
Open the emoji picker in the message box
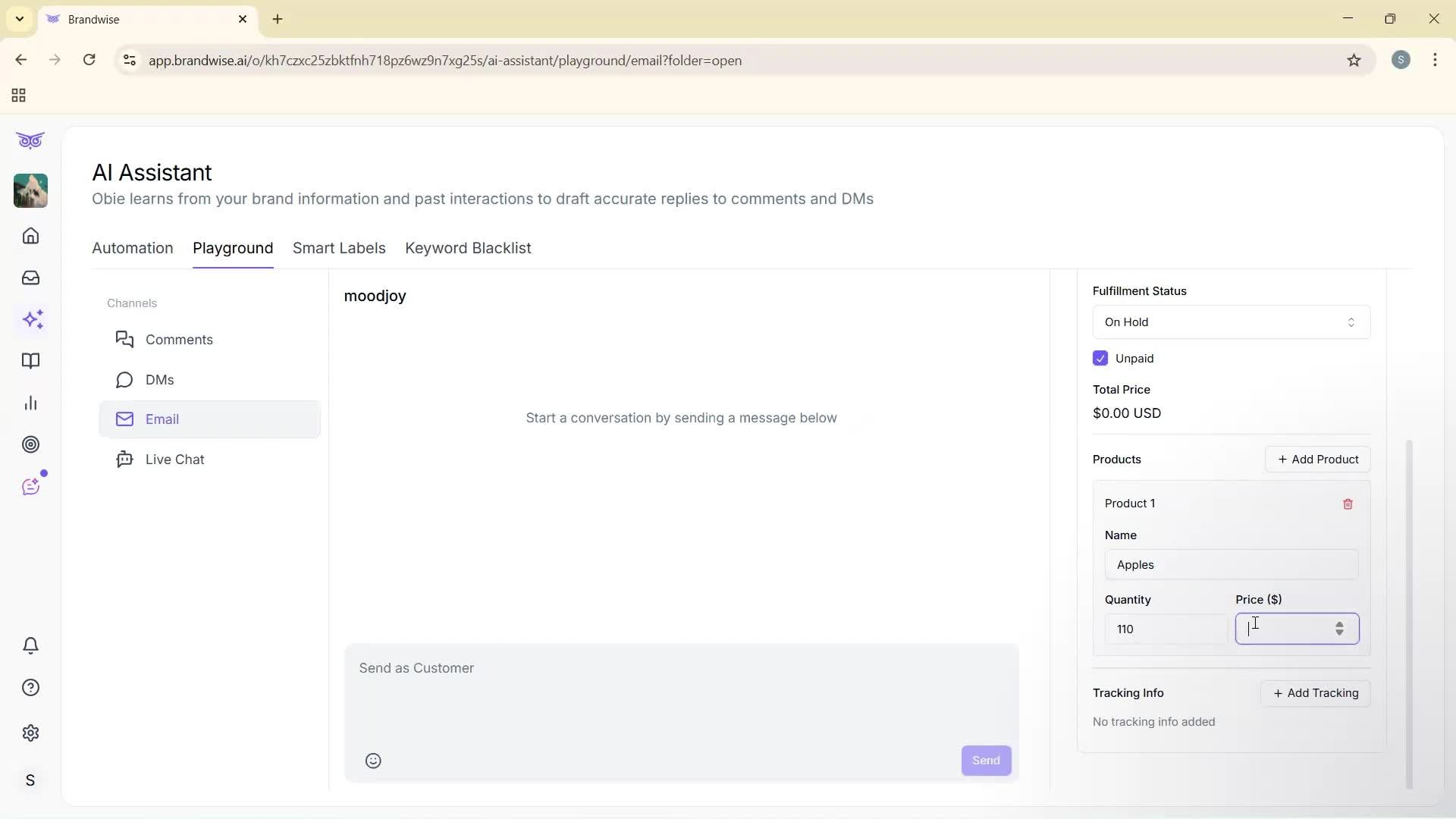(372, 760)
